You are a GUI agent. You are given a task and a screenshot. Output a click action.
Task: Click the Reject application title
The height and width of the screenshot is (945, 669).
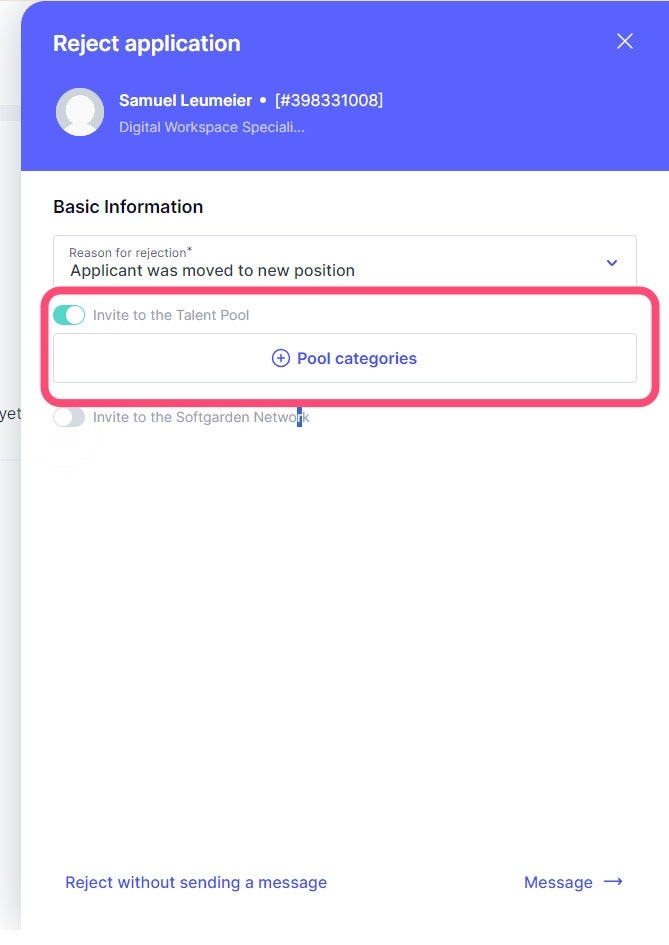(x=147, y=43)
